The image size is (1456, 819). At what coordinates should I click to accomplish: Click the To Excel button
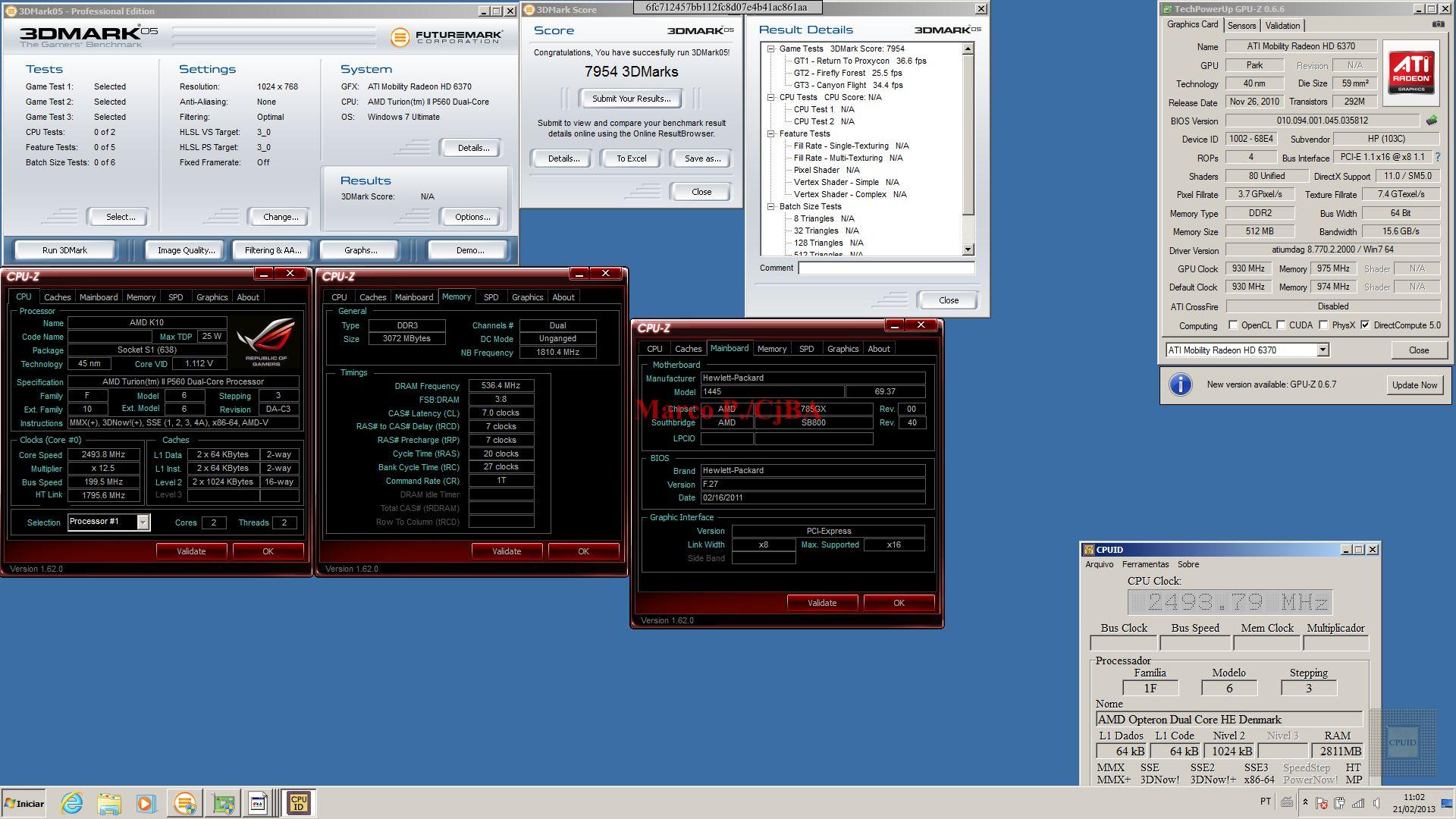pos(631,158)
